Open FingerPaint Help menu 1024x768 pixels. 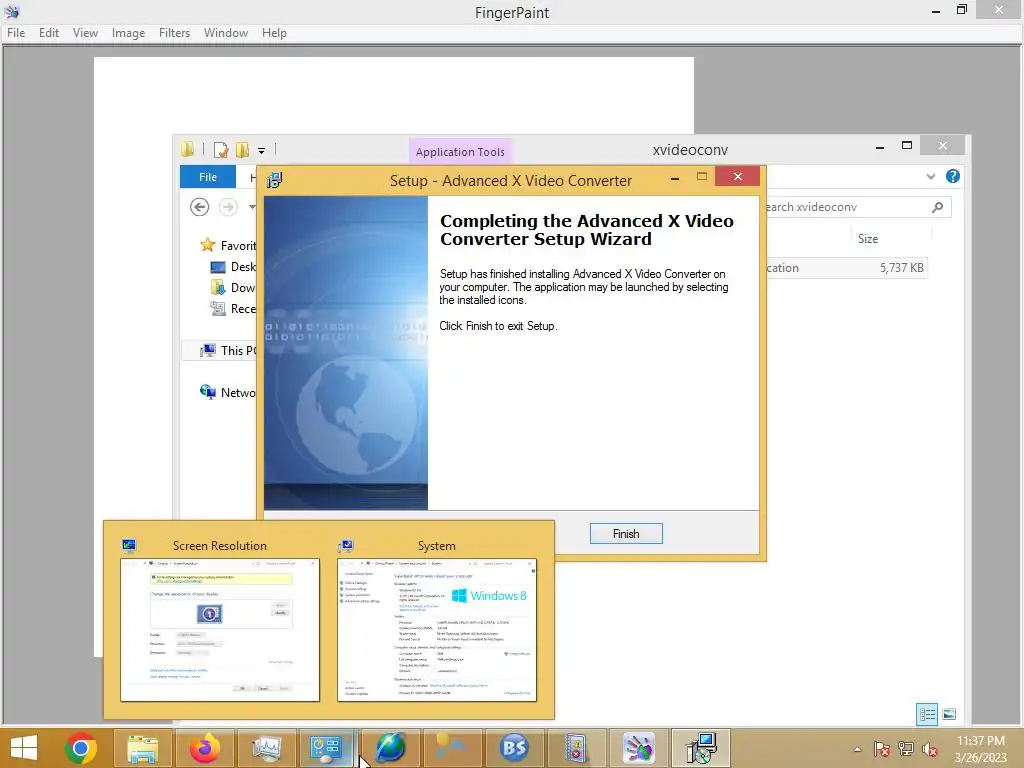click(274, 33)
